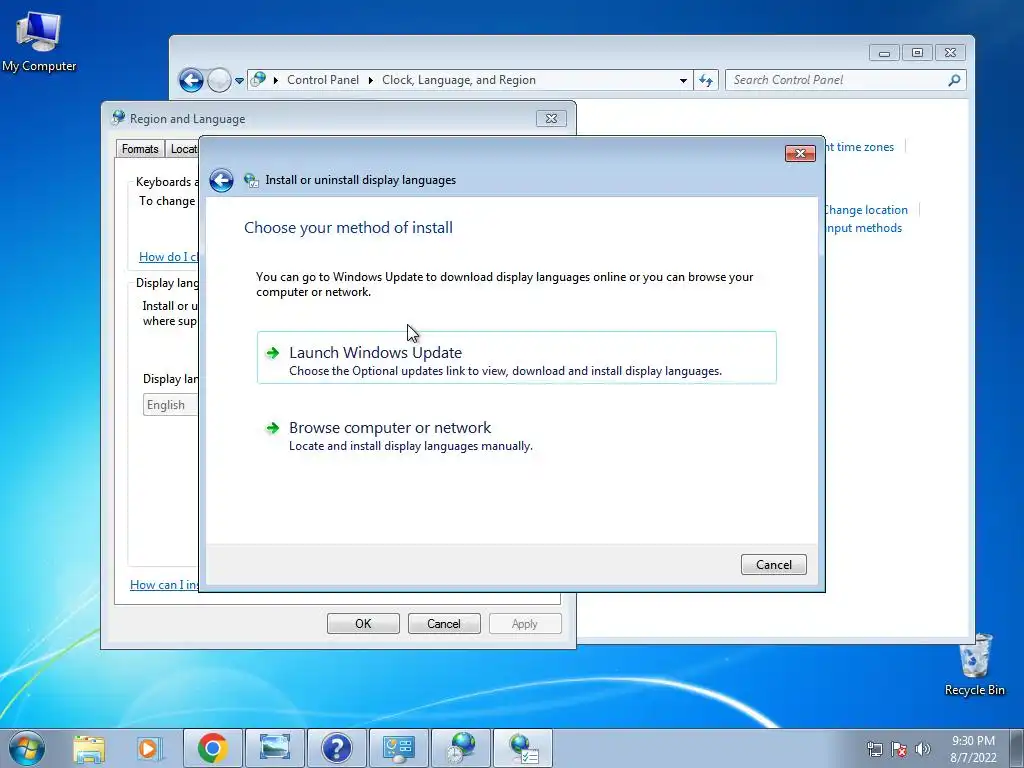Open the My Computer desktop icon

(39, 42)
